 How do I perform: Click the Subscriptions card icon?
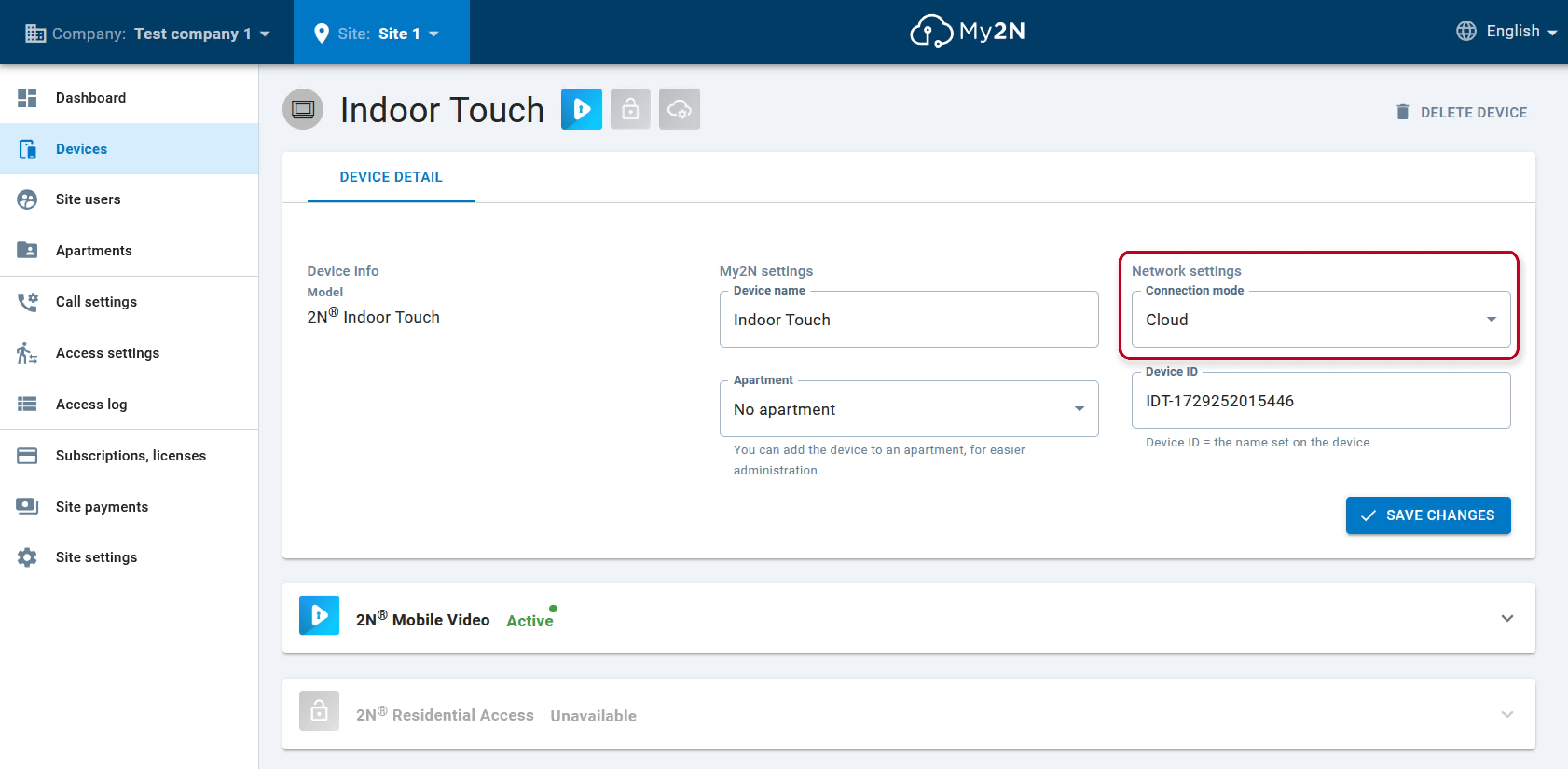(27, 455)
